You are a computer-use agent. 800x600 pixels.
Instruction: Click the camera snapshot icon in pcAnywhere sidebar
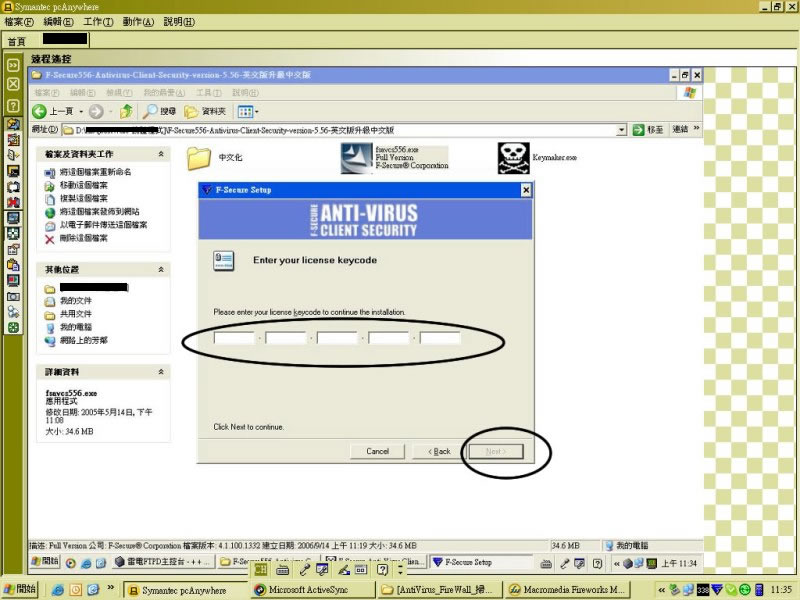coord(13,296)
